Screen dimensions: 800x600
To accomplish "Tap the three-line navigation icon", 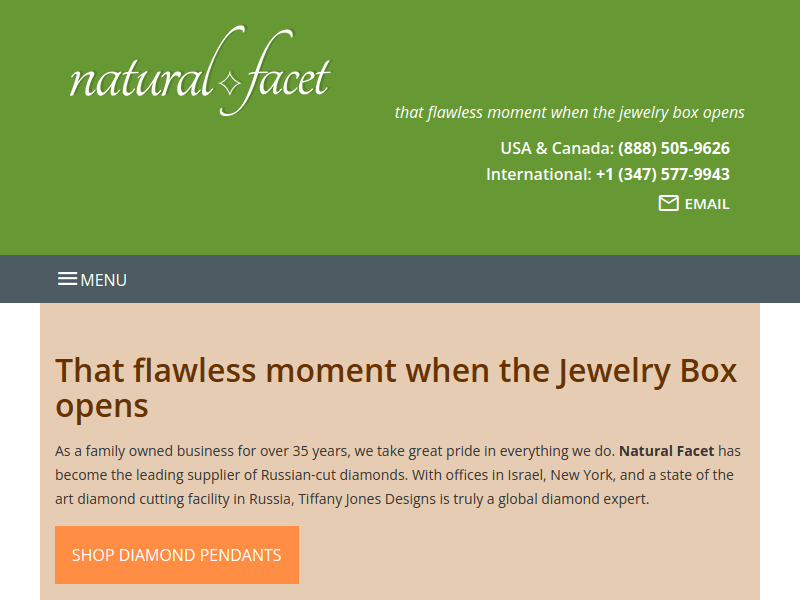I will [67, 279].
